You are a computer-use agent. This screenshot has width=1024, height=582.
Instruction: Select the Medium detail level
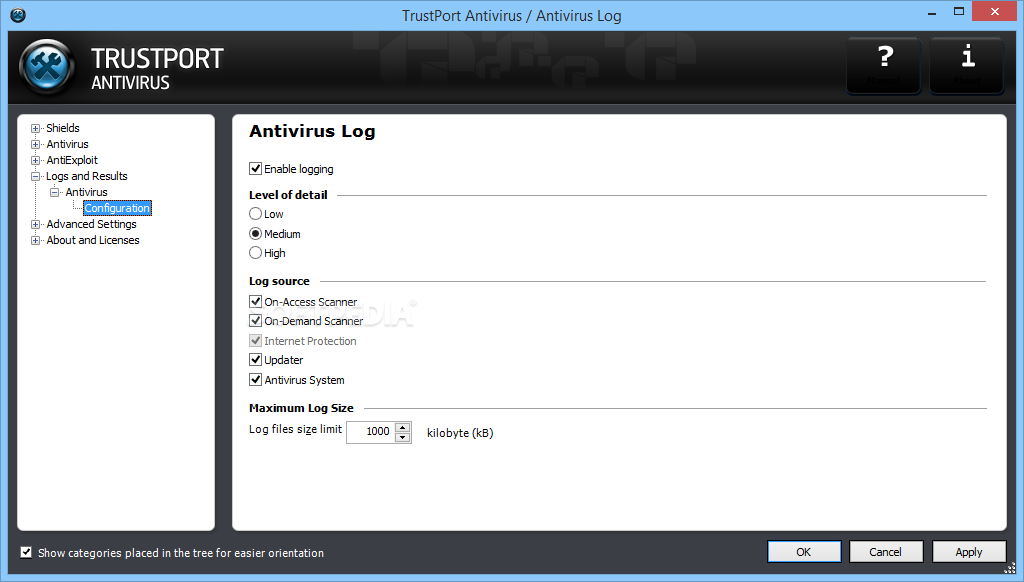(255, 233)
